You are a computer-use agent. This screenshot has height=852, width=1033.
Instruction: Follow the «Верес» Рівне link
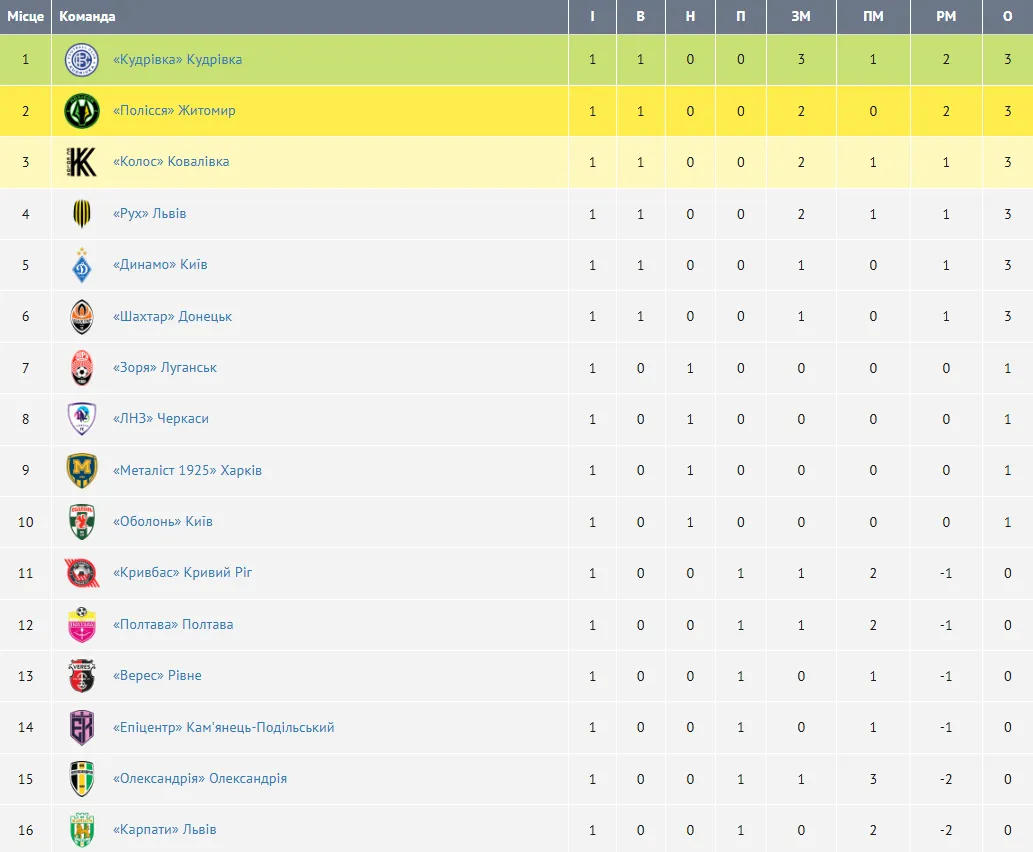[x=157, y=675]
